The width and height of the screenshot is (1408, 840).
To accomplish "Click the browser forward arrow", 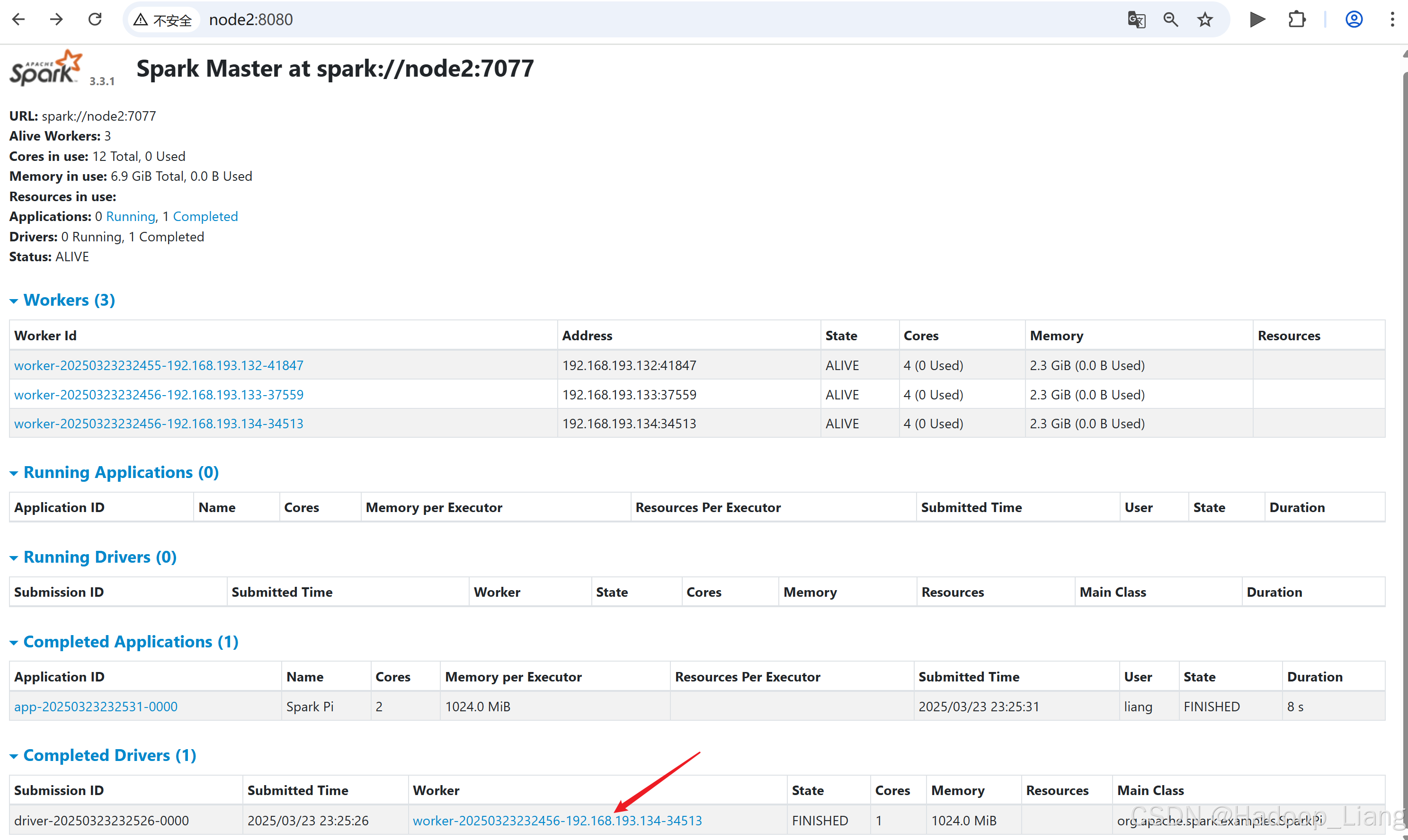I will [56, 19].
